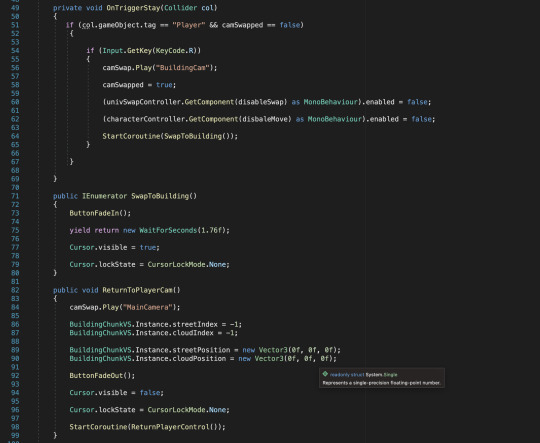Click BuildingChunkVS on line 86
The width and height of the screenshot is (540, 443).
100,324
